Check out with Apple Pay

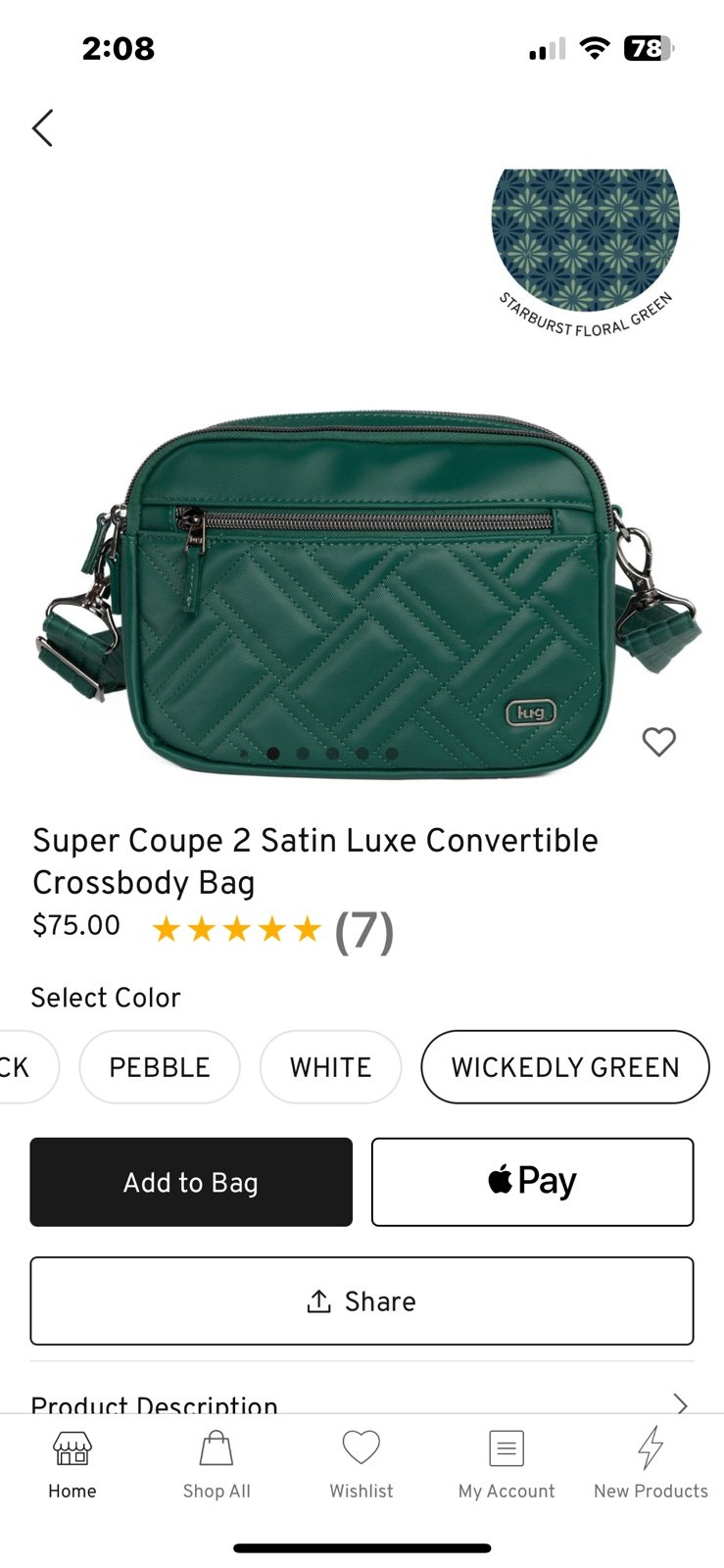coord(532,1182)
